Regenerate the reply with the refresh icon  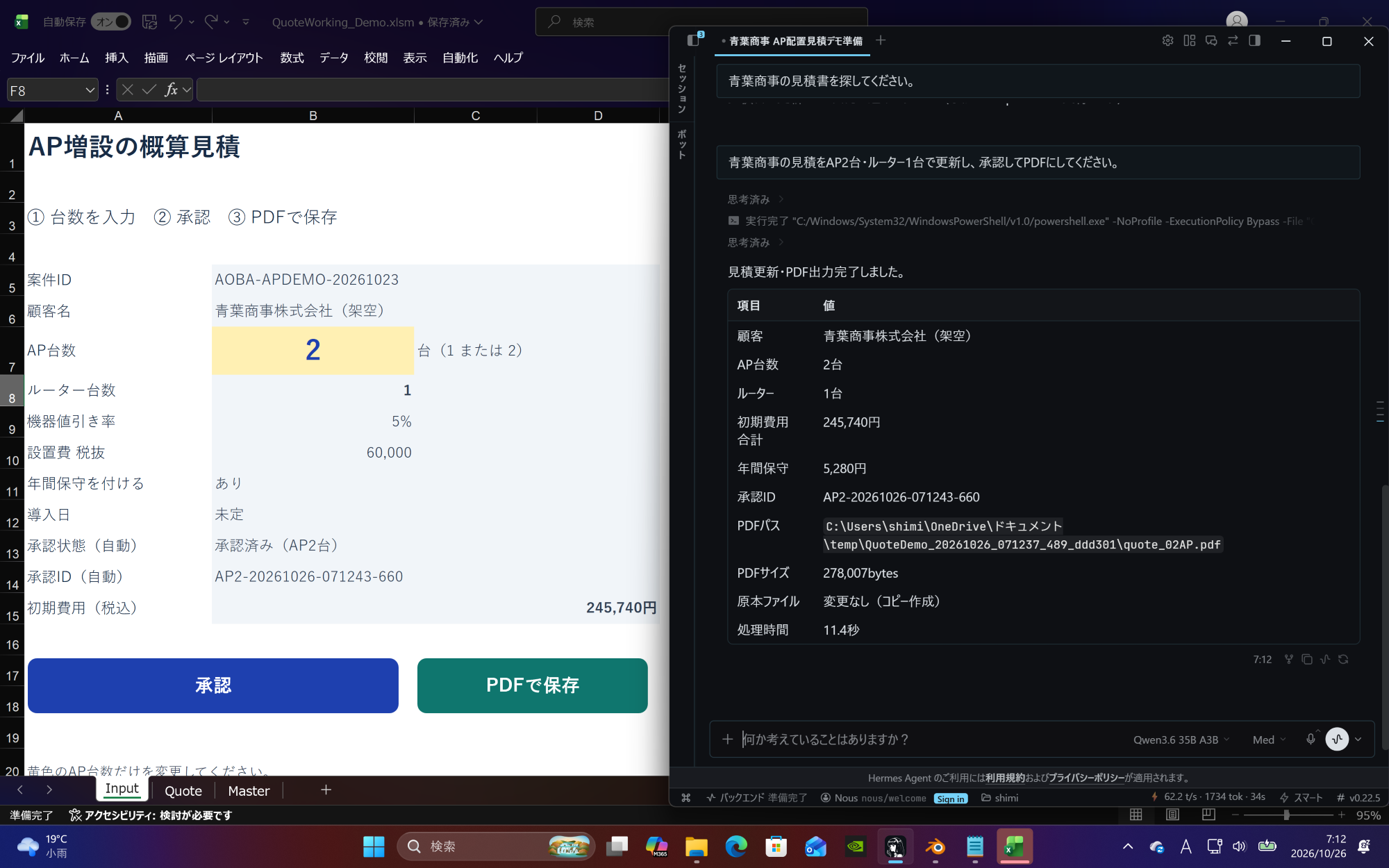click(x=1343, y=660)
